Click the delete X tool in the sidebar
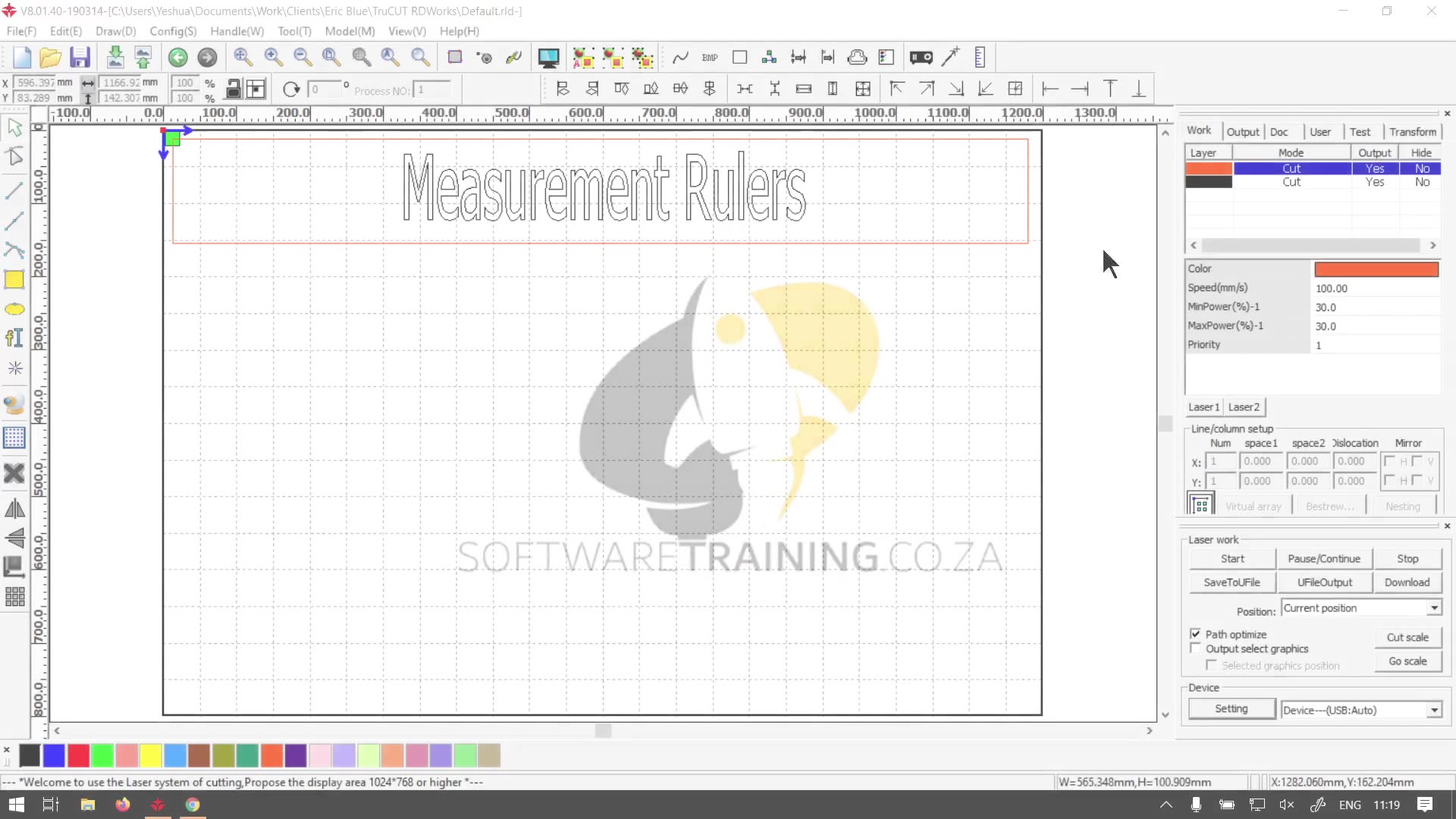The image size is (1456, 819). pos(14,473)
